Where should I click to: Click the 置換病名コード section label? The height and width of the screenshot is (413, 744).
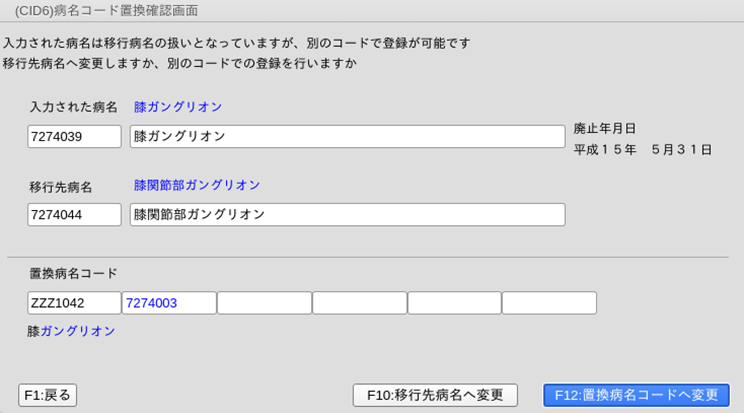(73, 273)
